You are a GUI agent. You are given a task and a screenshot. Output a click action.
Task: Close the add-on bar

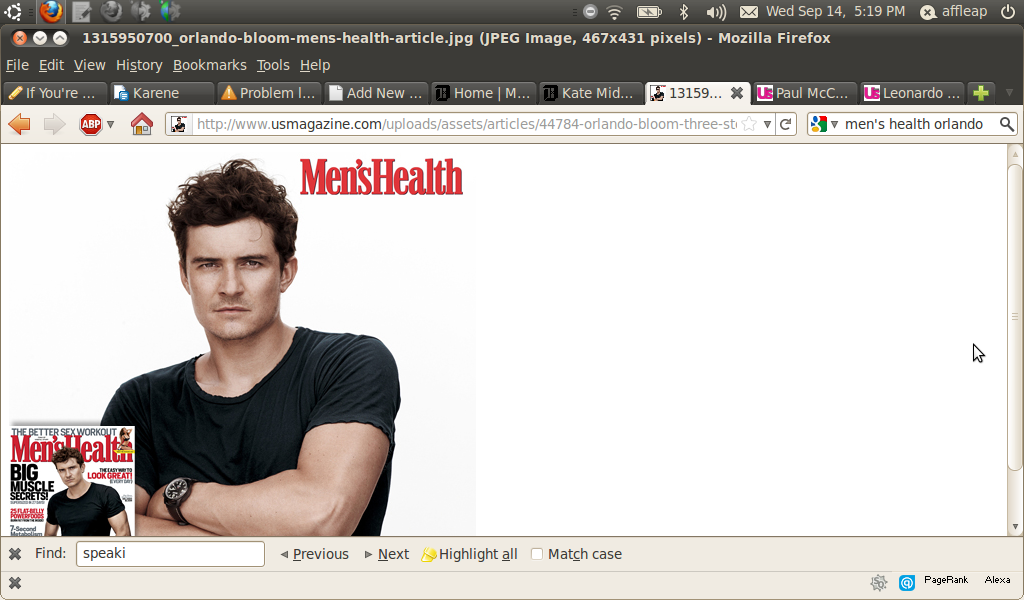[x=15, y=583]
